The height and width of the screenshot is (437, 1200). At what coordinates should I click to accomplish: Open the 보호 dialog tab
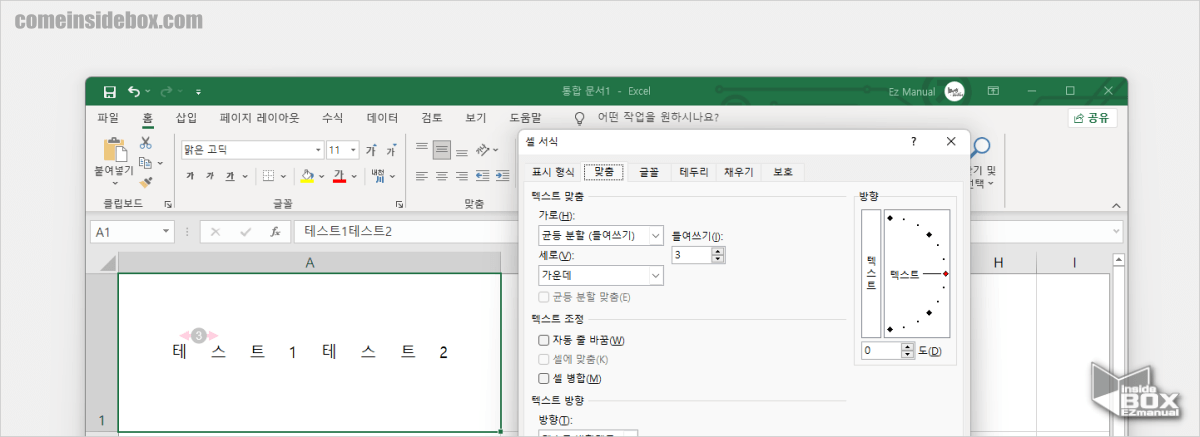(x=782, y=172)
